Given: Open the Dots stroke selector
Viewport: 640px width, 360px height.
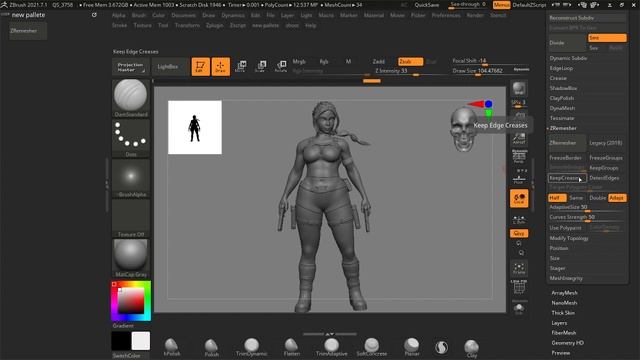Looking at the screenshot, I should [131, 138].
